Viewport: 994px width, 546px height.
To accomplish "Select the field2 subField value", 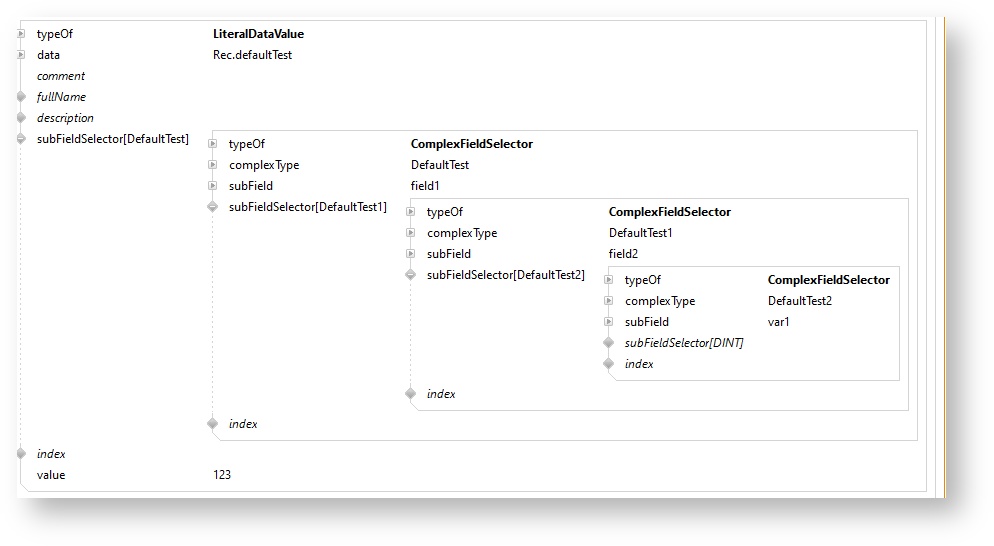I will pos(623,254).
